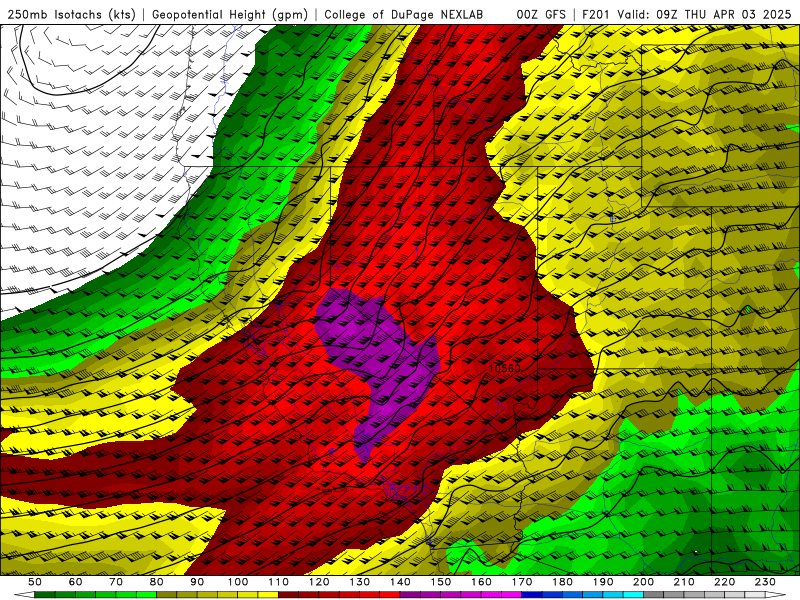This screenshot has width=800, height=600.
Task: Click the colorbar value 210
Action: pos(684,582)
